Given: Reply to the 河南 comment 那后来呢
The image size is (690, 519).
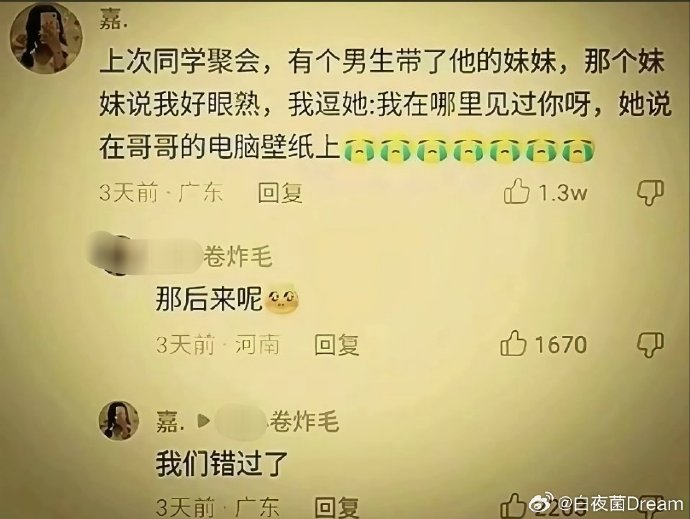Looking at the screenshot, I should [x=337, y=345].
